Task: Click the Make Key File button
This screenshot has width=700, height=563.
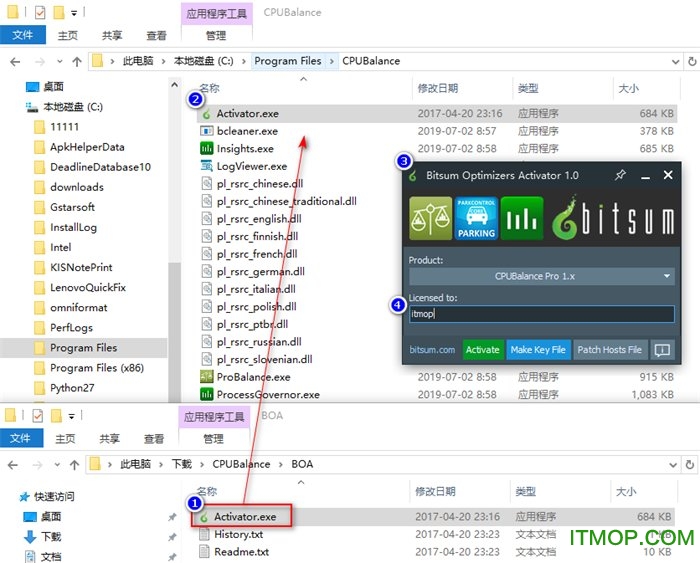Action: 538,350
